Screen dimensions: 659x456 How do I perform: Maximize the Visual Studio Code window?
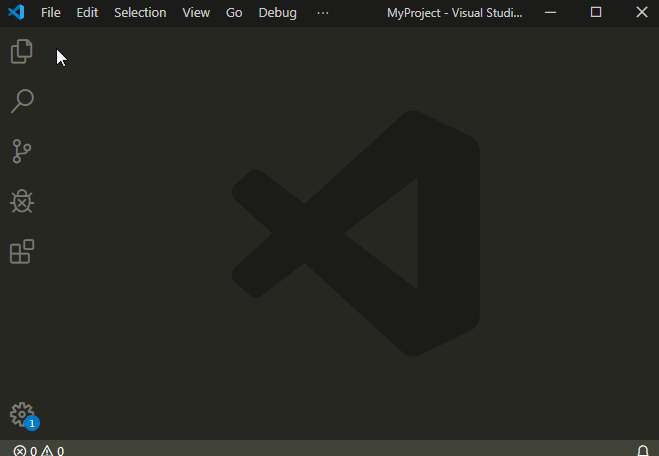596,13
